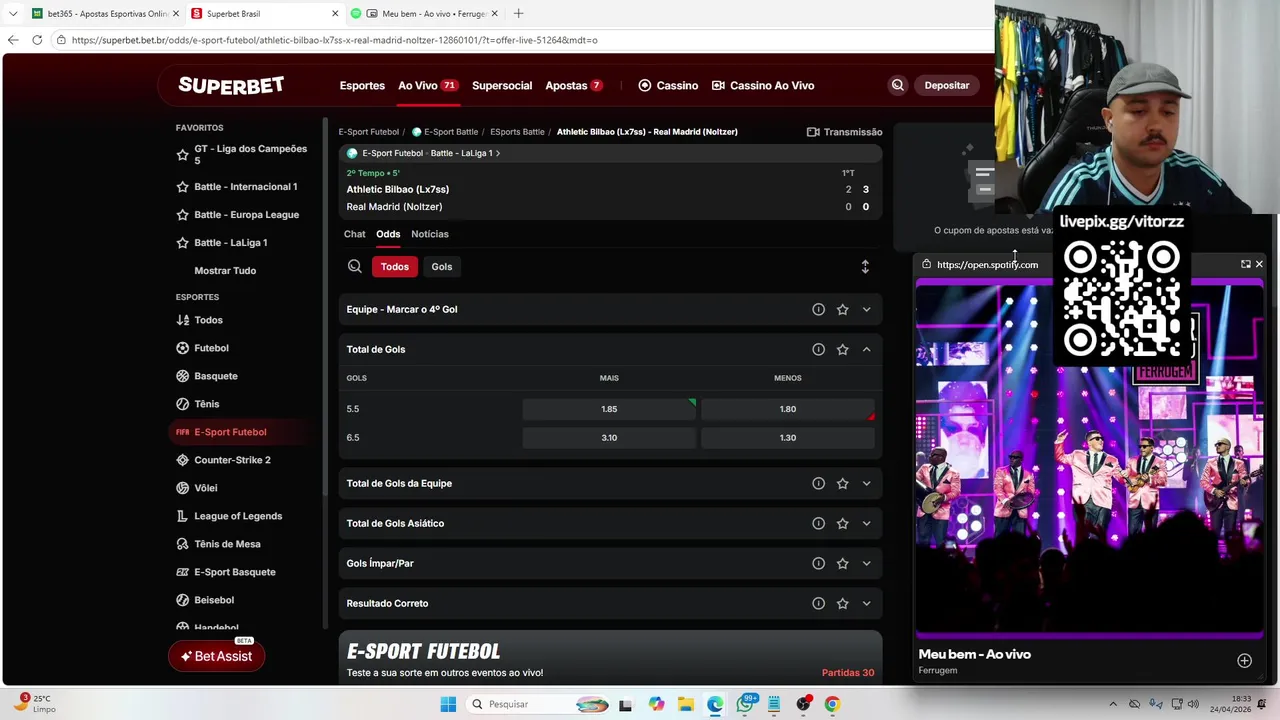Click the Superbet logo
The width and height of the screenshot is (1280, 720).
(231, 85)
